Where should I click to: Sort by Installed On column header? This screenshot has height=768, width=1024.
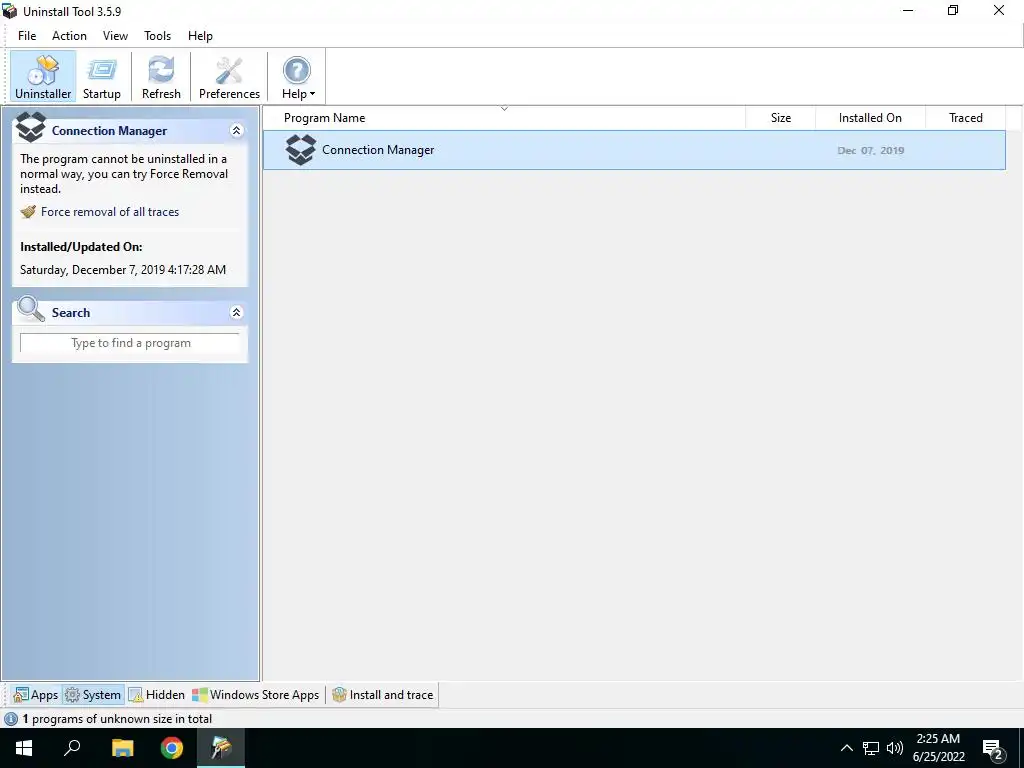point(870,118)
